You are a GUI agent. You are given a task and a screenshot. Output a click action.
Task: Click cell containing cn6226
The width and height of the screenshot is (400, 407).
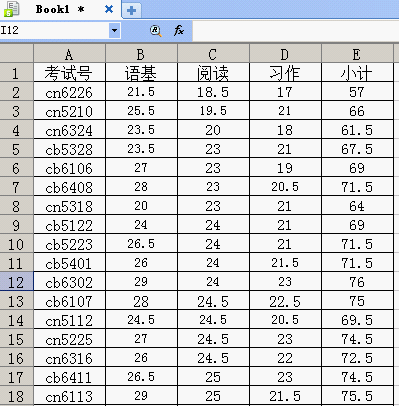pos(69,91)
